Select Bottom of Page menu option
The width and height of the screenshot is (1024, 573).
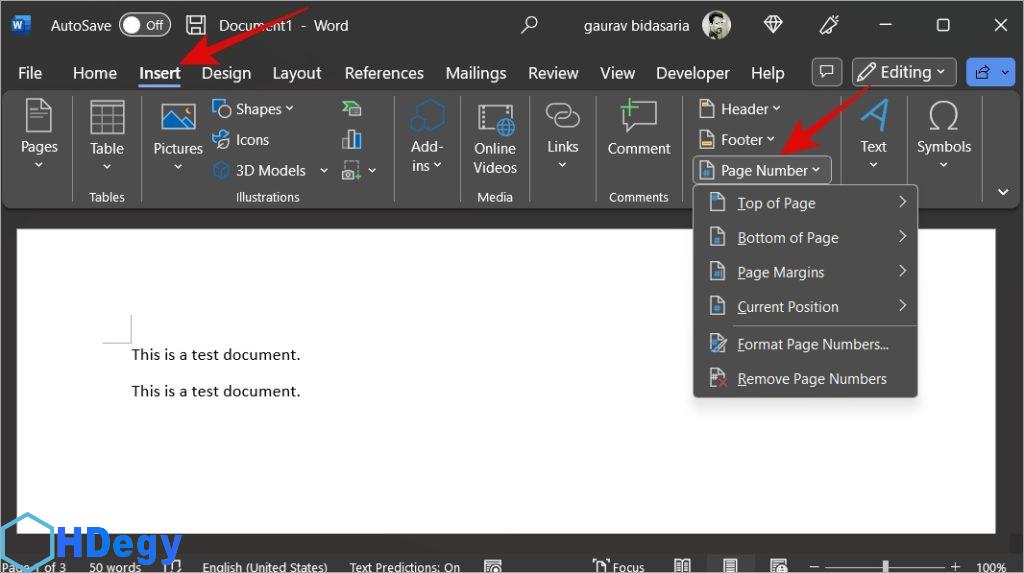tap(788, 238)
